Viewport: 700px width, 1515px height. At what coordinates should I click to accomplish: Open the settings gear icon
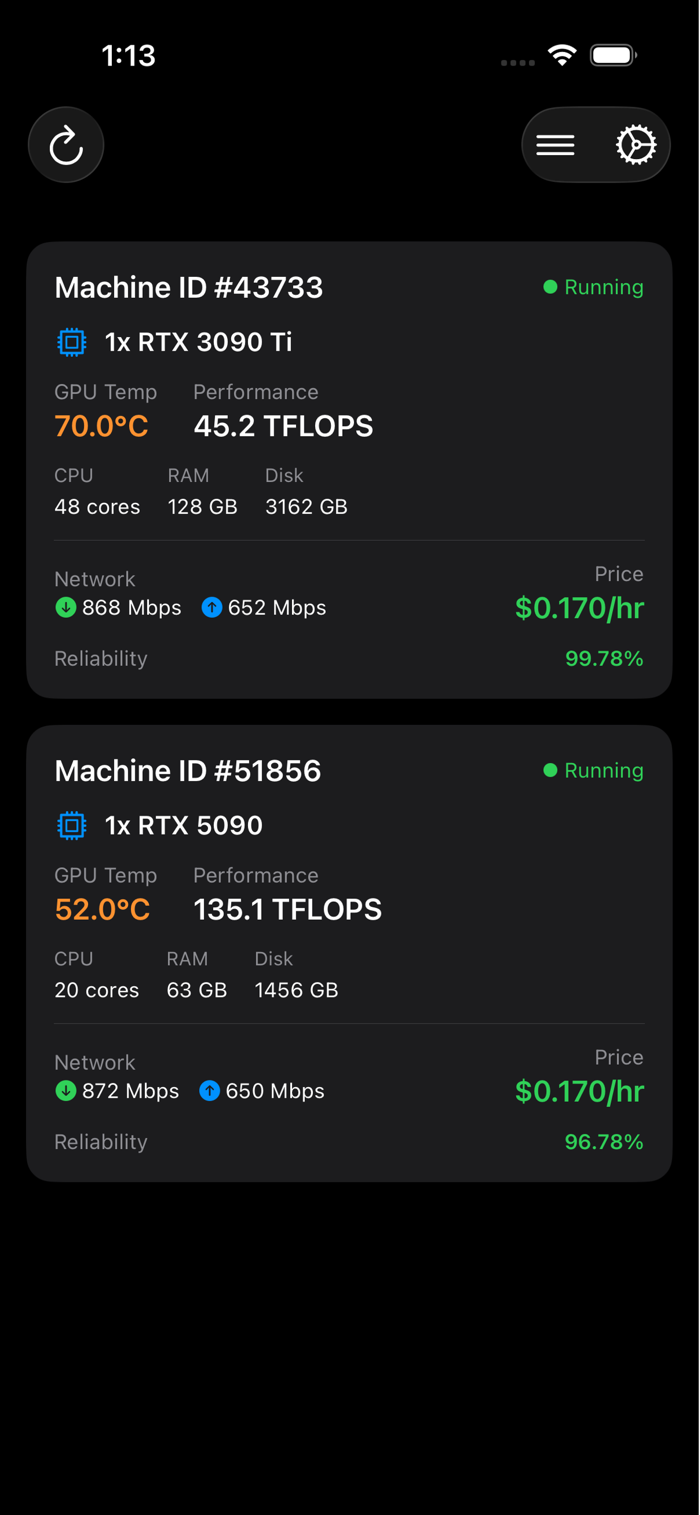(x=635, y=145)
